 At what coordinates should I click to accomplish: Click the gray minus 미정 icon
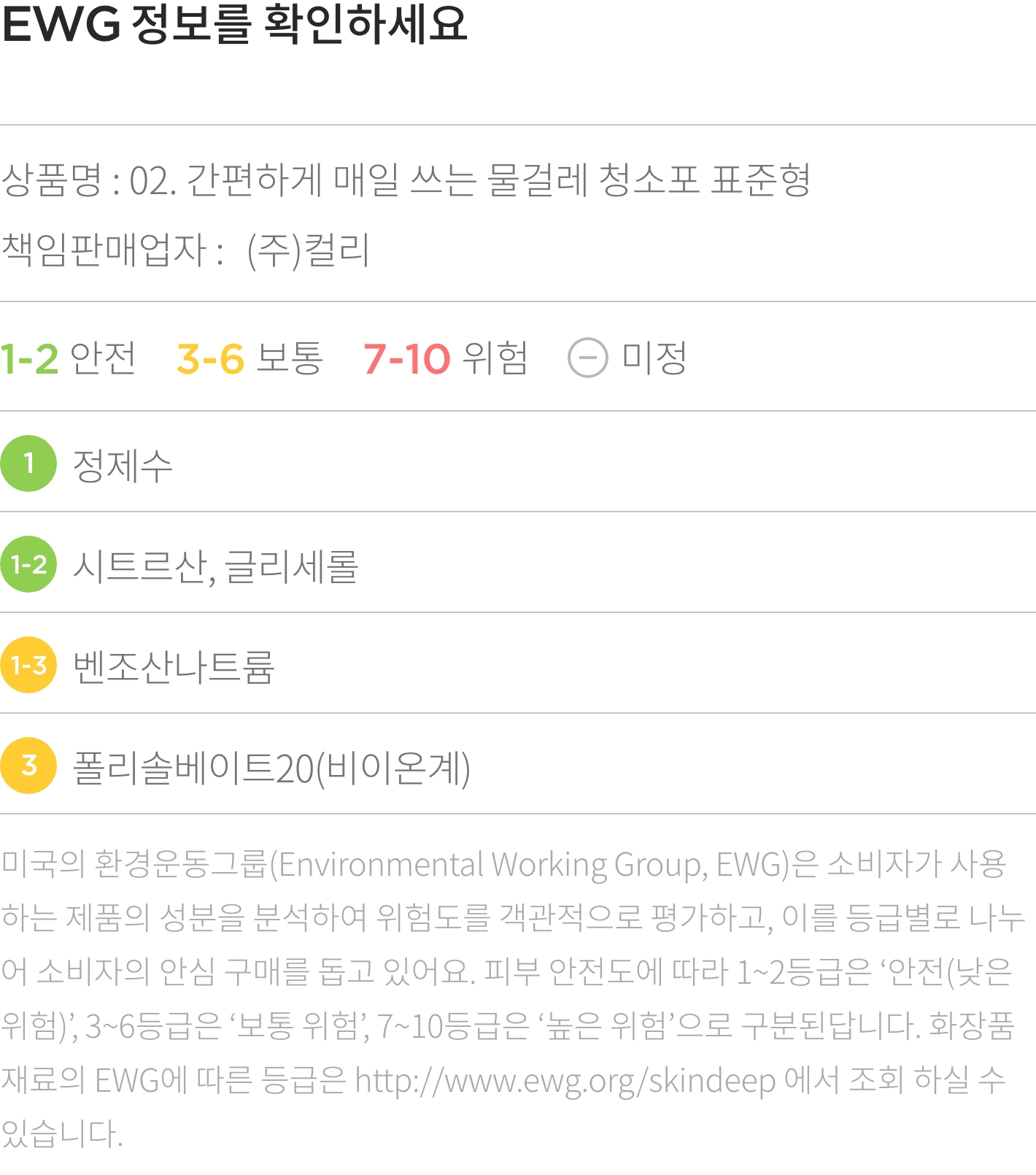pos(588,358)
